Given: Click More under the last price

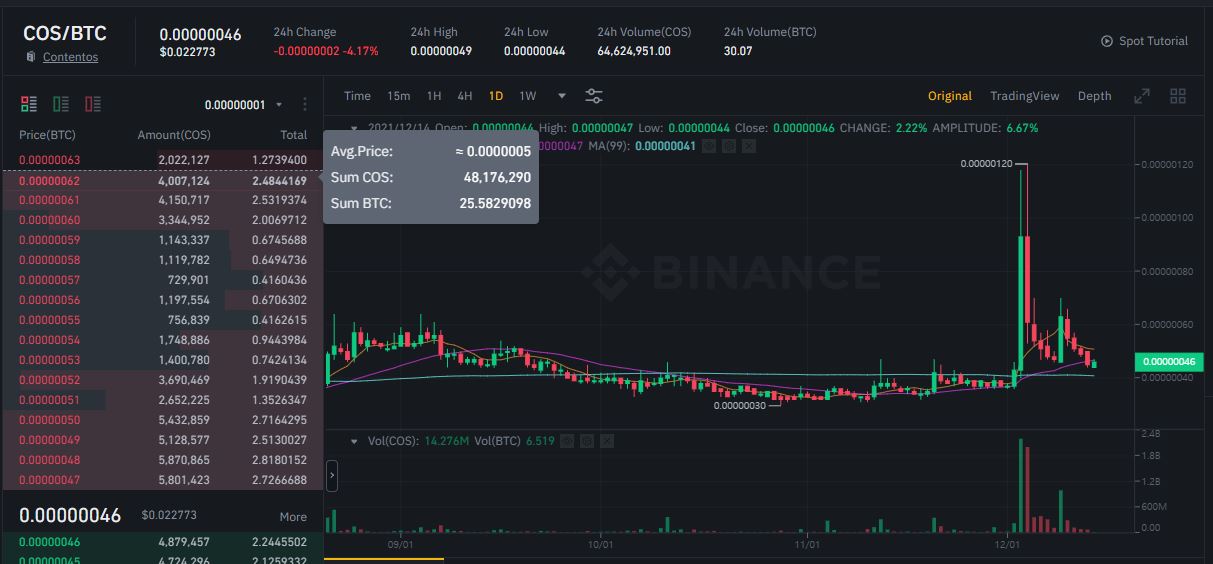Looking at the screenshot, I should (x=293, y=517).
